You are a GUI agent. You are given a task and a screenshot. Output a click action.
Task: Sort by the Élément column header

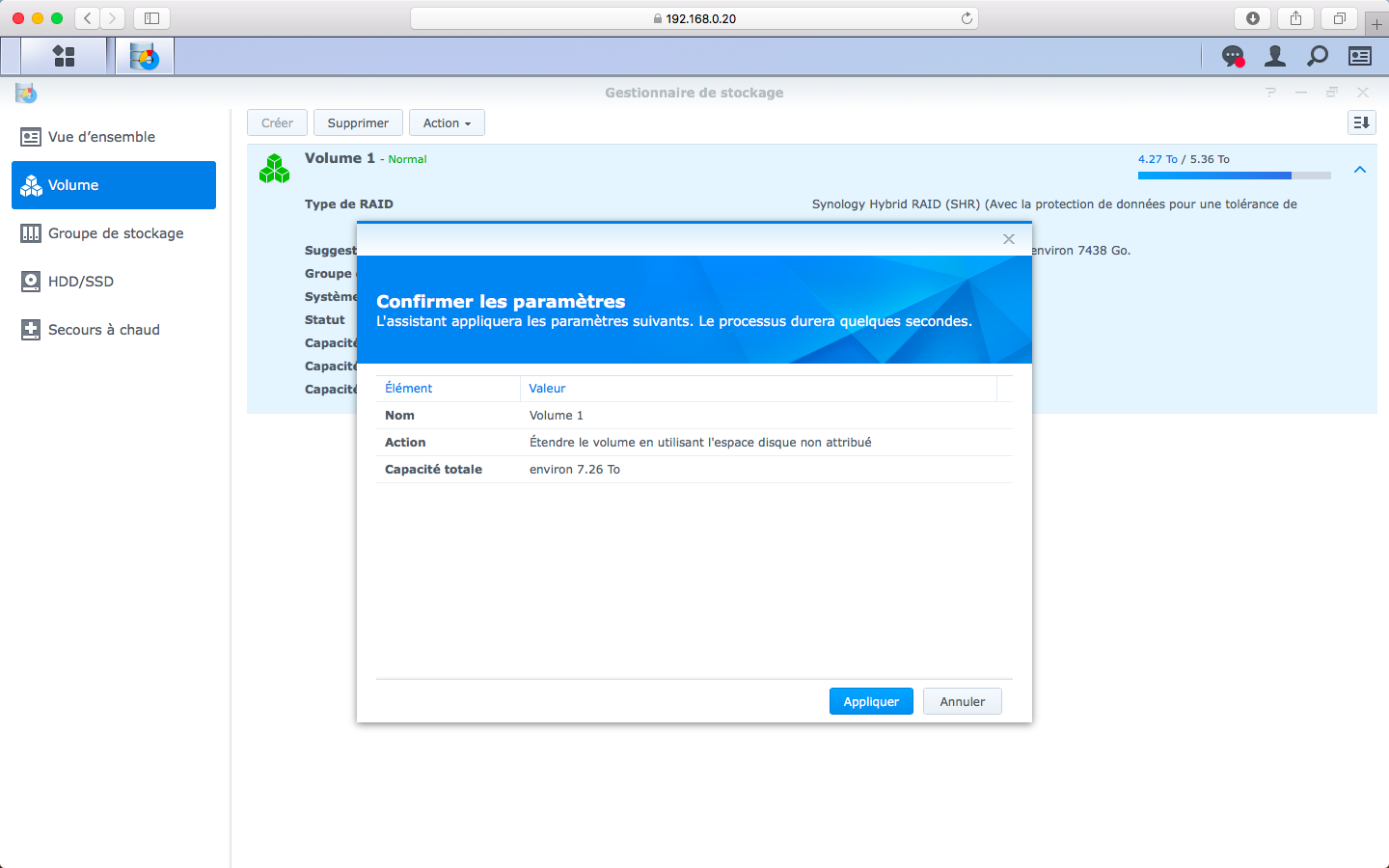(449, 389)
